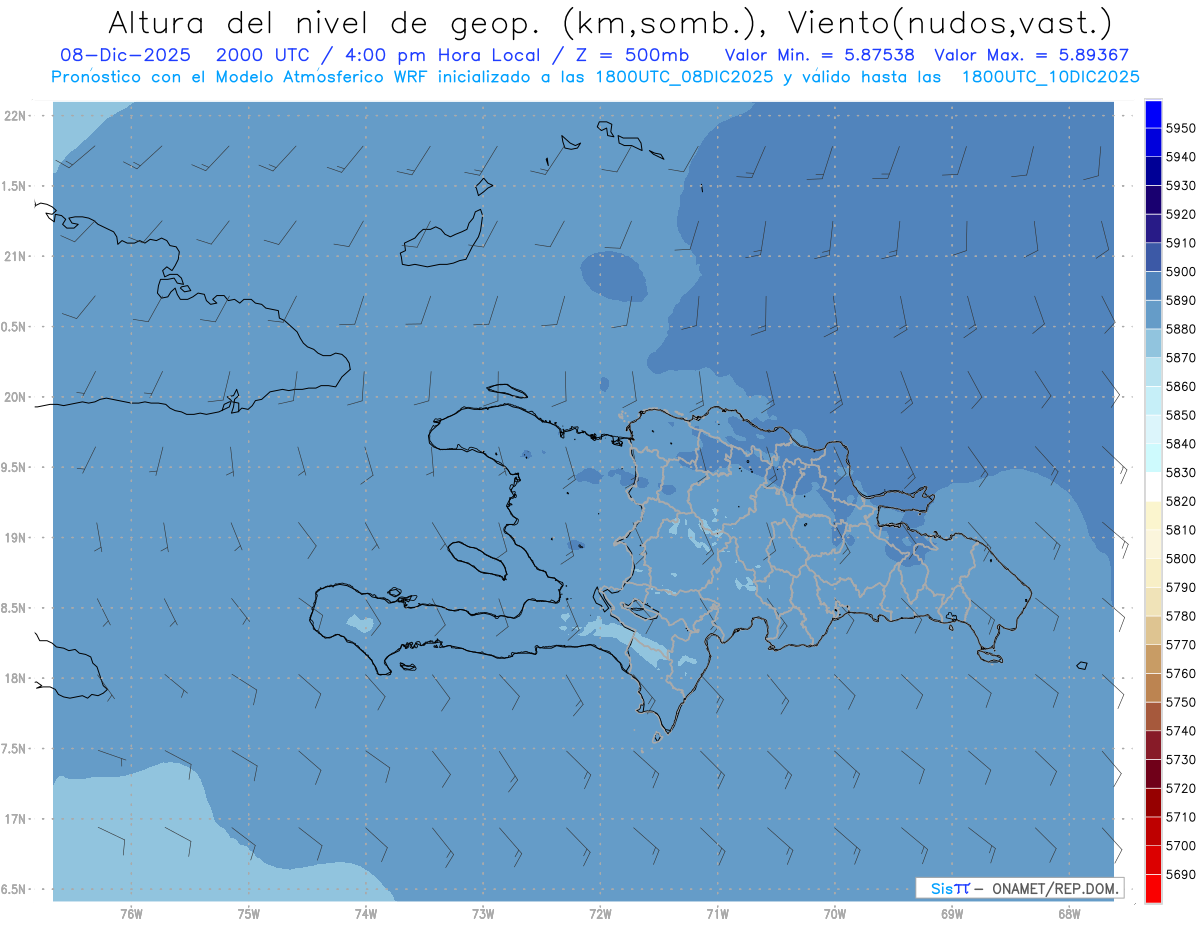Image resolution: width=1200 pixels, height=927 pixels.
Task: Pick the bright red swatch below 5690
Action: 1153,888
